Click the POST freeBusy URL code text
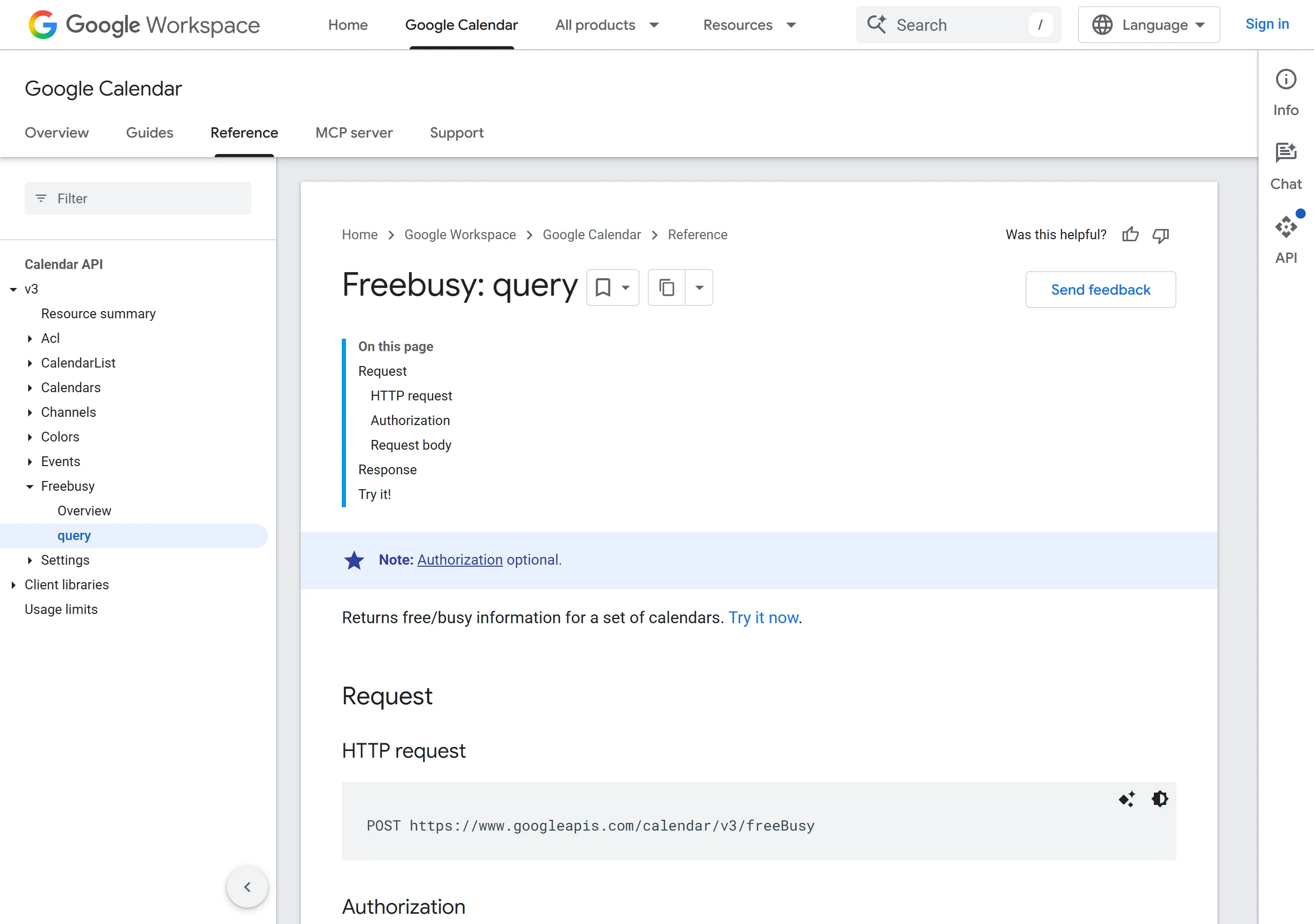The height and width of the screenshot is (924, 1314). (x=590, y=825)
